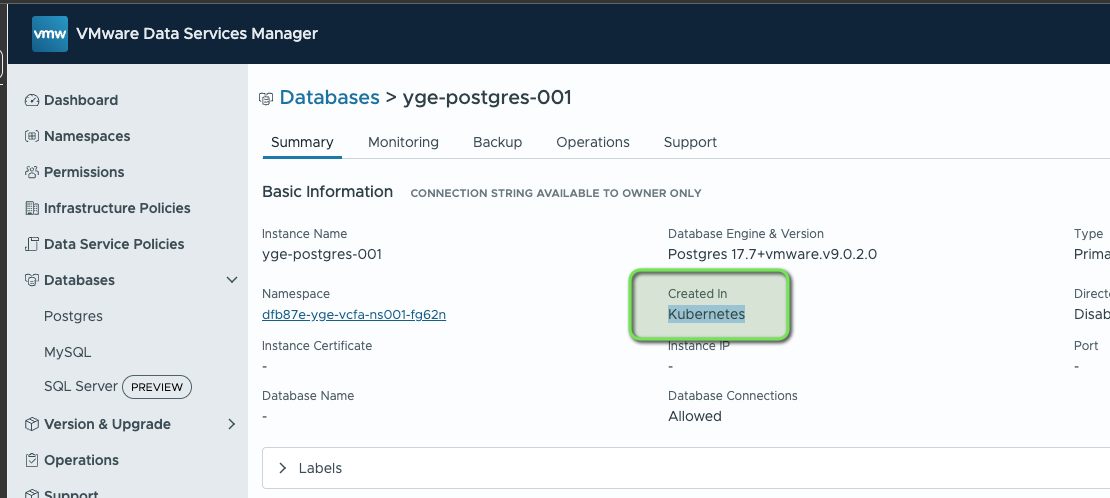Open the Backup tab
Screen dimensions: 1110x498
click(497, 142)
